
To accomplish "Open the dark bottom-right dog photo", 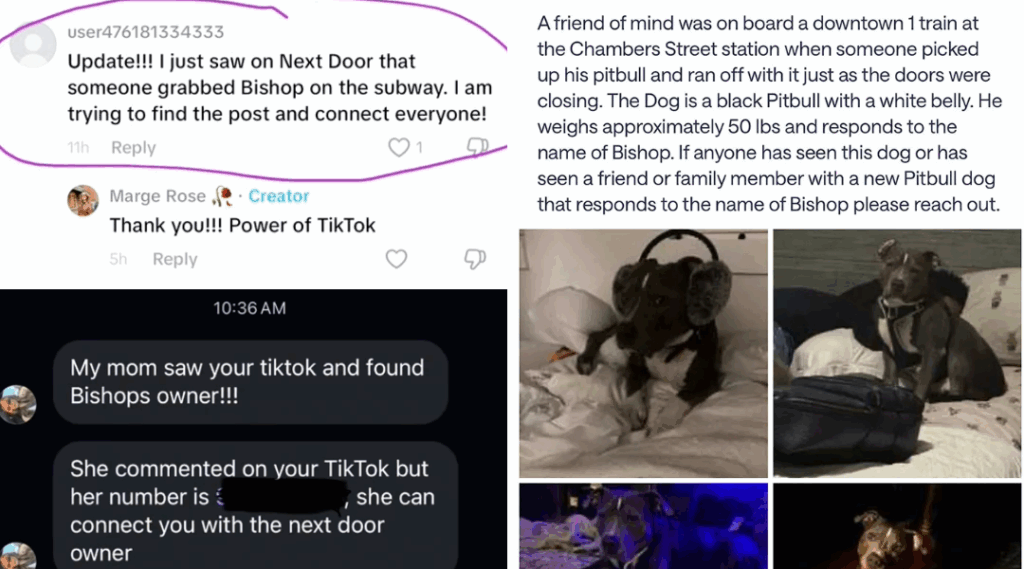I will click(897, 526).
